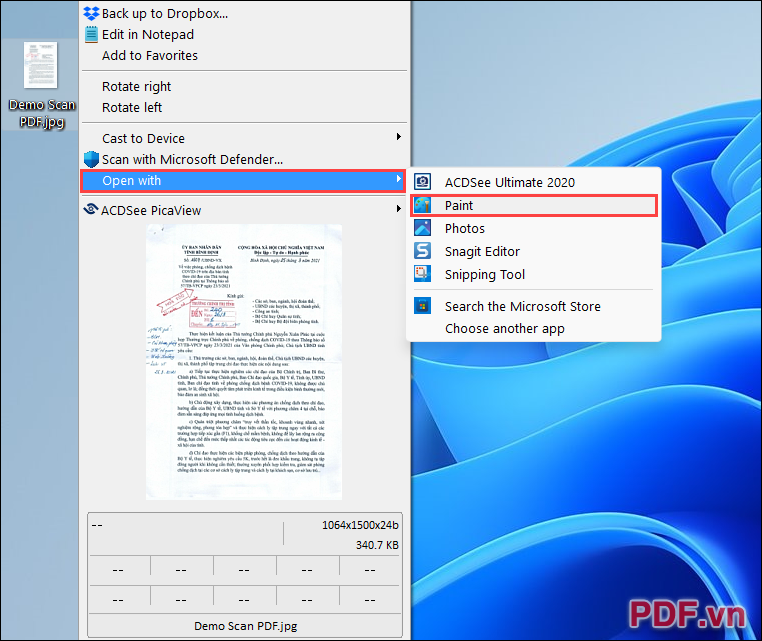Open the image with Paint
This screenshot has height=641, width=762.
click(534, 206)
